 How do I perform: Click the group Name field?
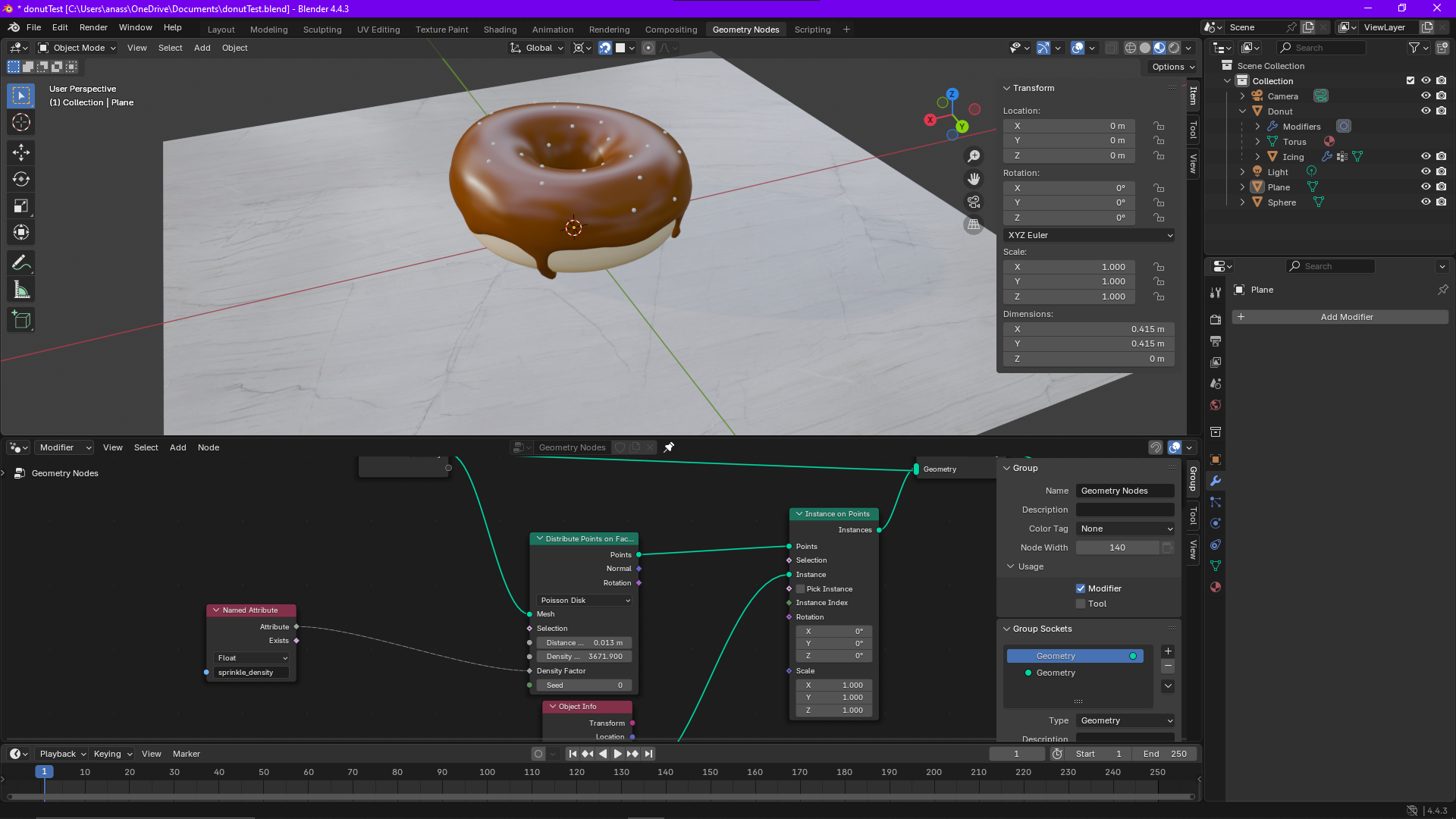(1125, 491)
